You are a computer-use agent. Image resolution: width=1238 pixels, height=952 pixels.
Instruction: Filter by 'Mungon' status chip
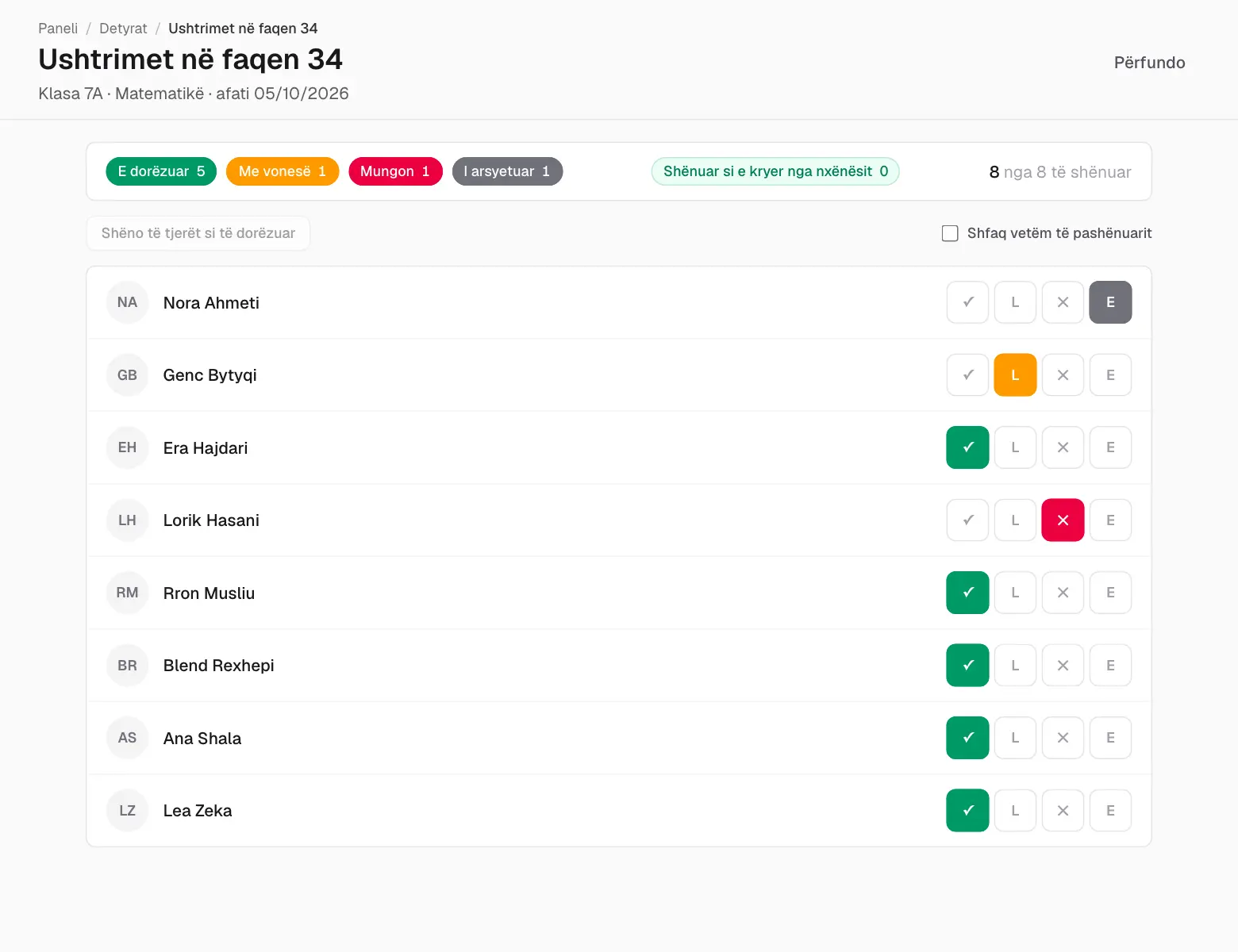coord(395,171)
